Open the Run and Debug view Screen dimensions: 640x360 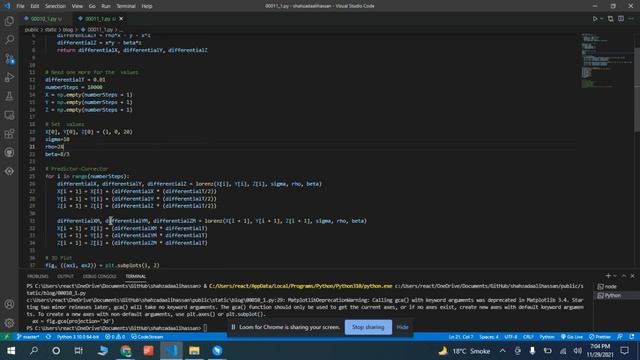pyautogui.click(x=9, y=77)
